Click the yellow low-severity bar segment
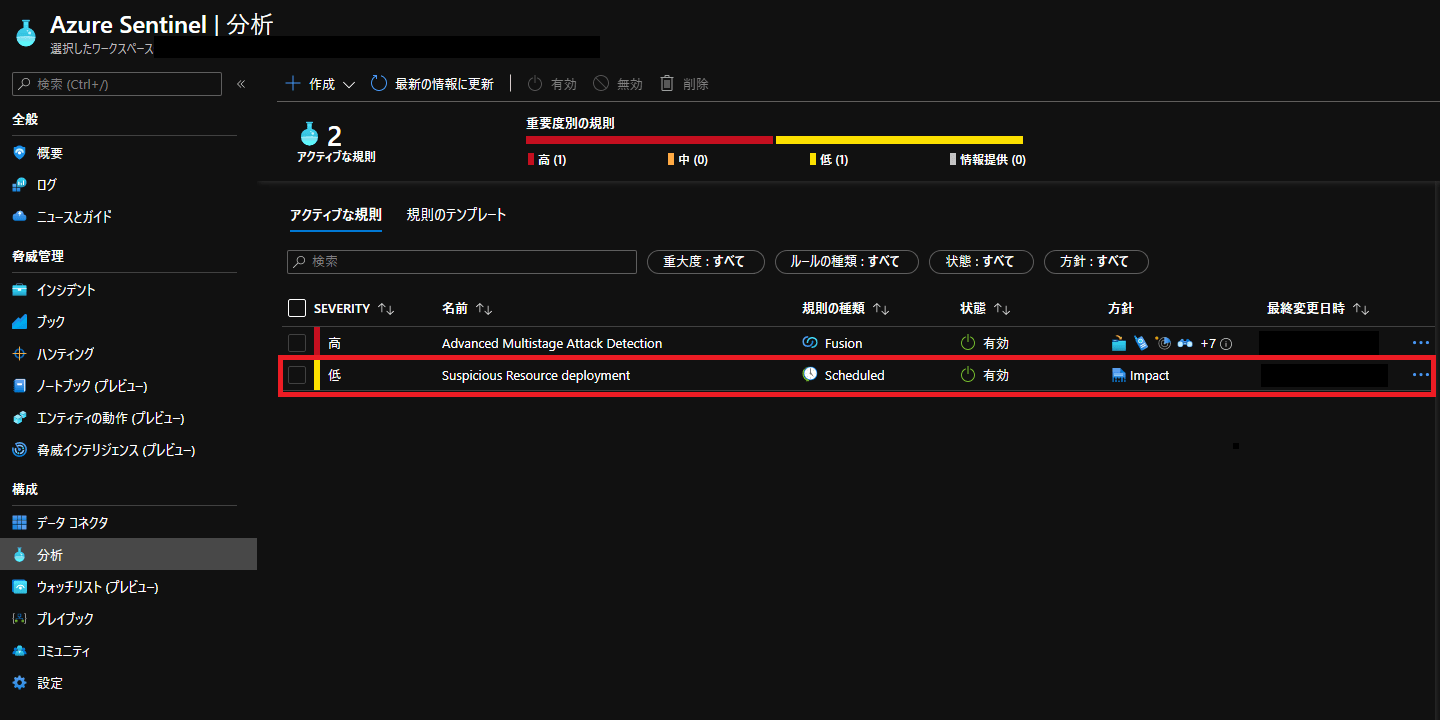The width and height of the screenshot is (1440, 720). (899, 140)
